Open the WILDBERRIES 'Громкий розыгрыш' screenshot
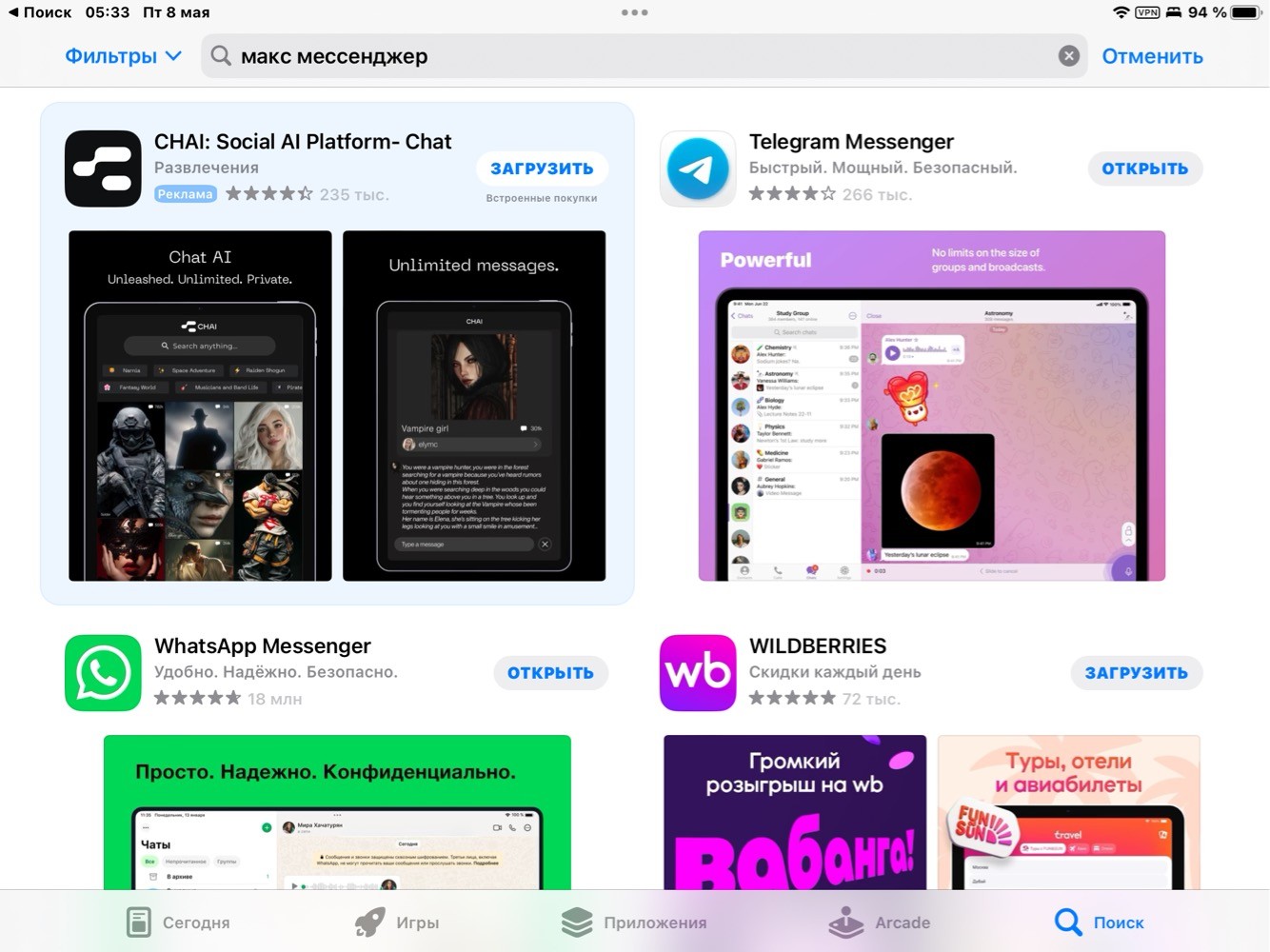The height and width of the screenshot is (952, 1270). click(795, 812)
